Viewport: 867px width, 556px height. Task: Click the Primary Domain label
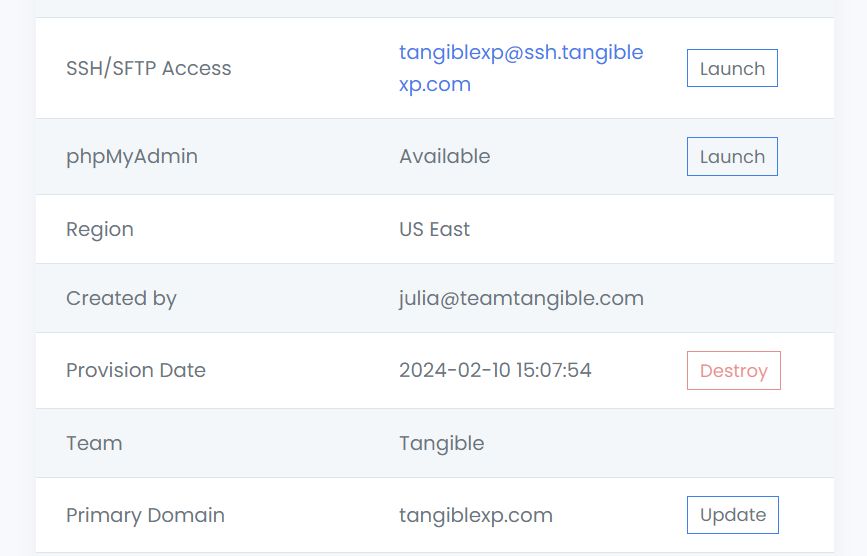[145, 515]
